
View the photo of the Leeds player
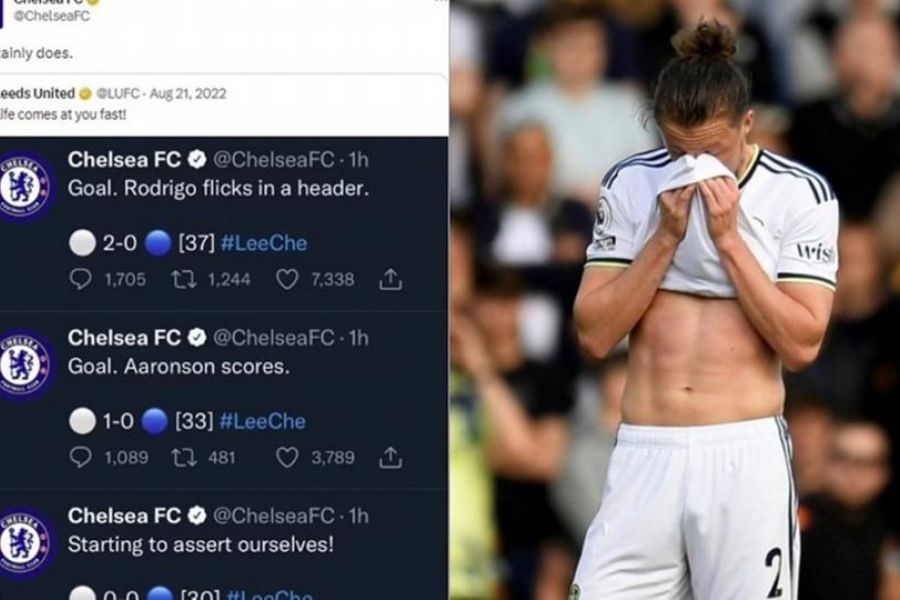675,300
